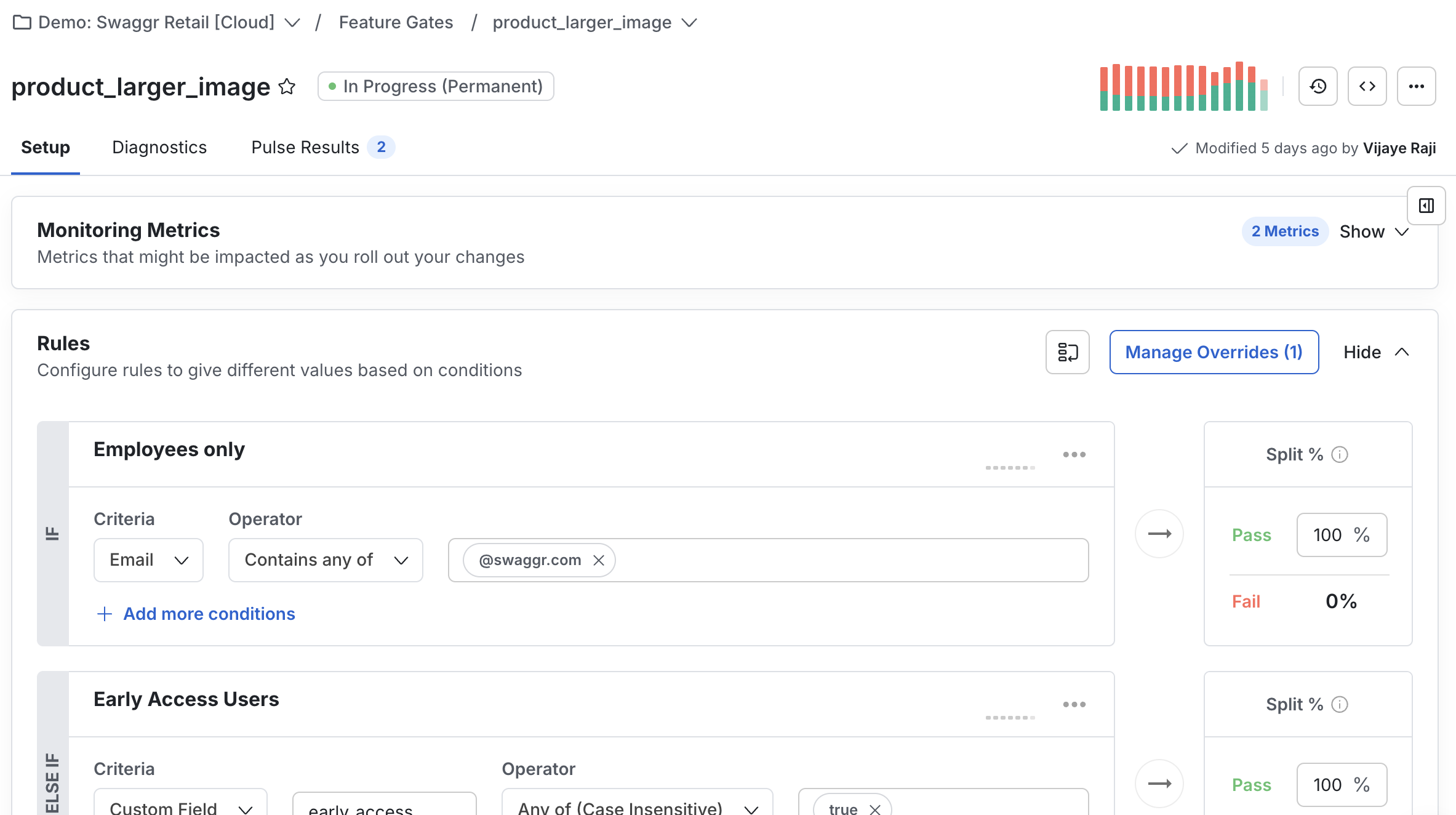1456x815 pixels.
Task: Open the code snippet view icon
Action: tap(1367, 86)
